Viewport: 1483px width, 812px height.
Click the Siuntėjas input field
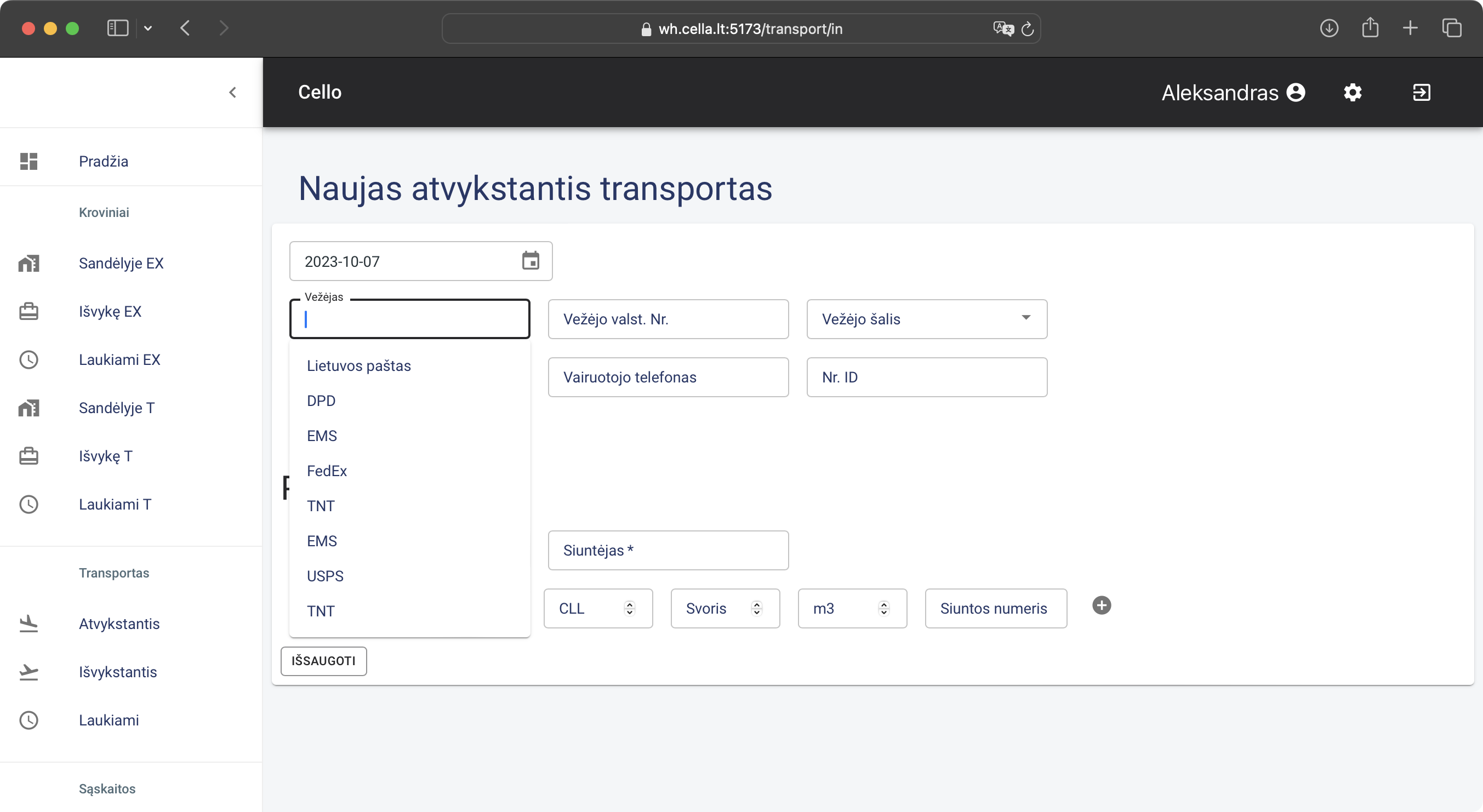coord(668,550)
